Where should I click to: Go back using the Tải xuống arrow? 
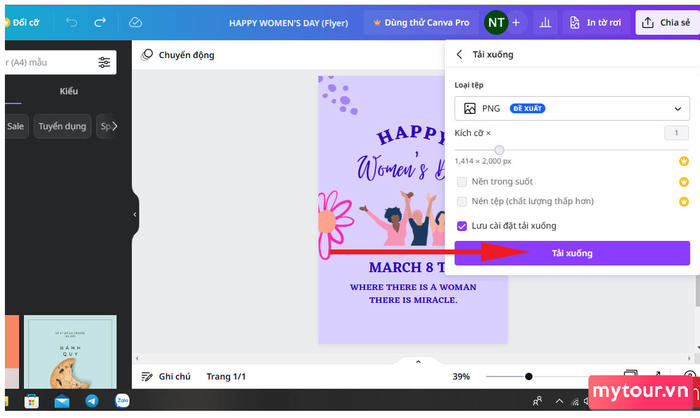tap(459, 54)
